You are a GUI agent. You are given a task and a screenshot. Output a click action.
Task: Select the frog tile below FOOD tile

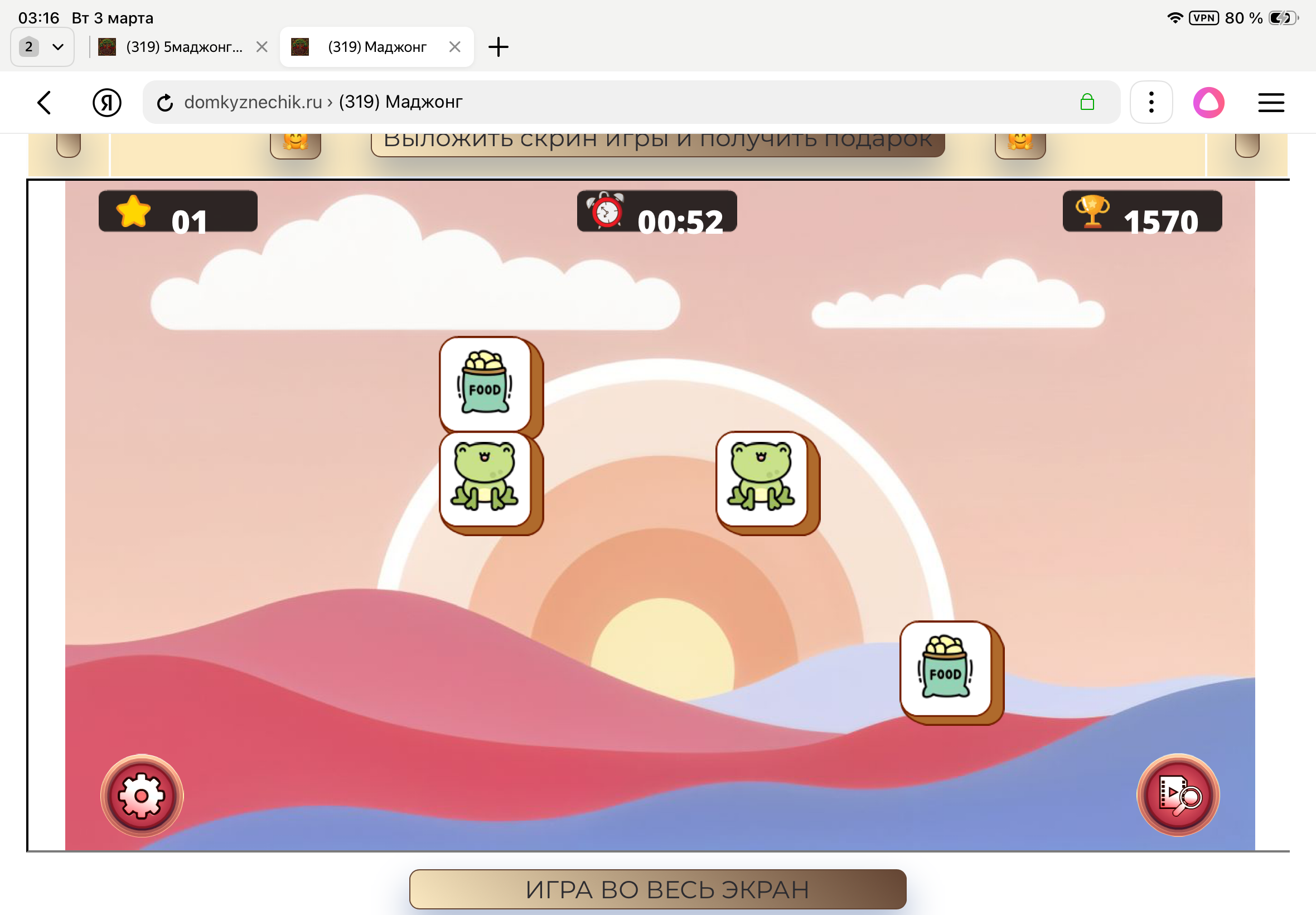(x=485, y=479)
